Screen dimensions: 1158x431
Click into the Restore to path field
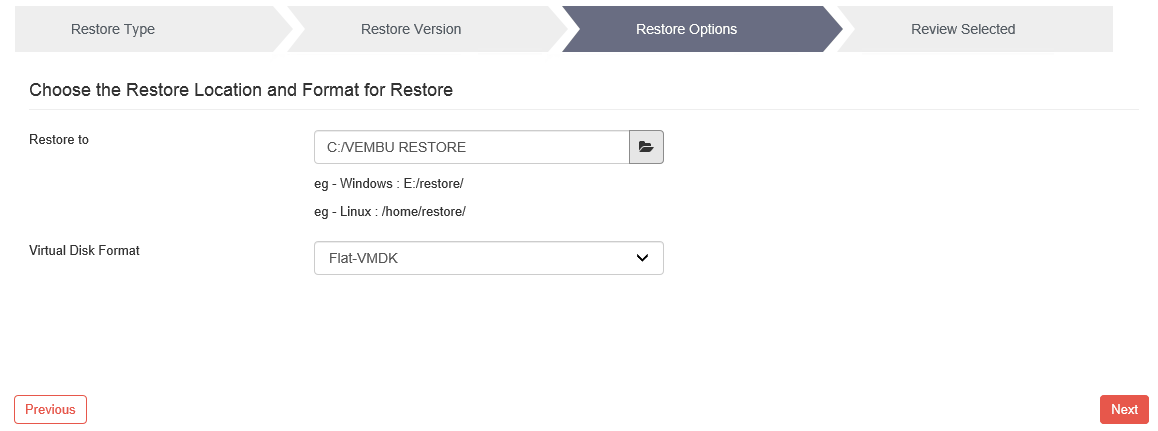tap(472, 147)
